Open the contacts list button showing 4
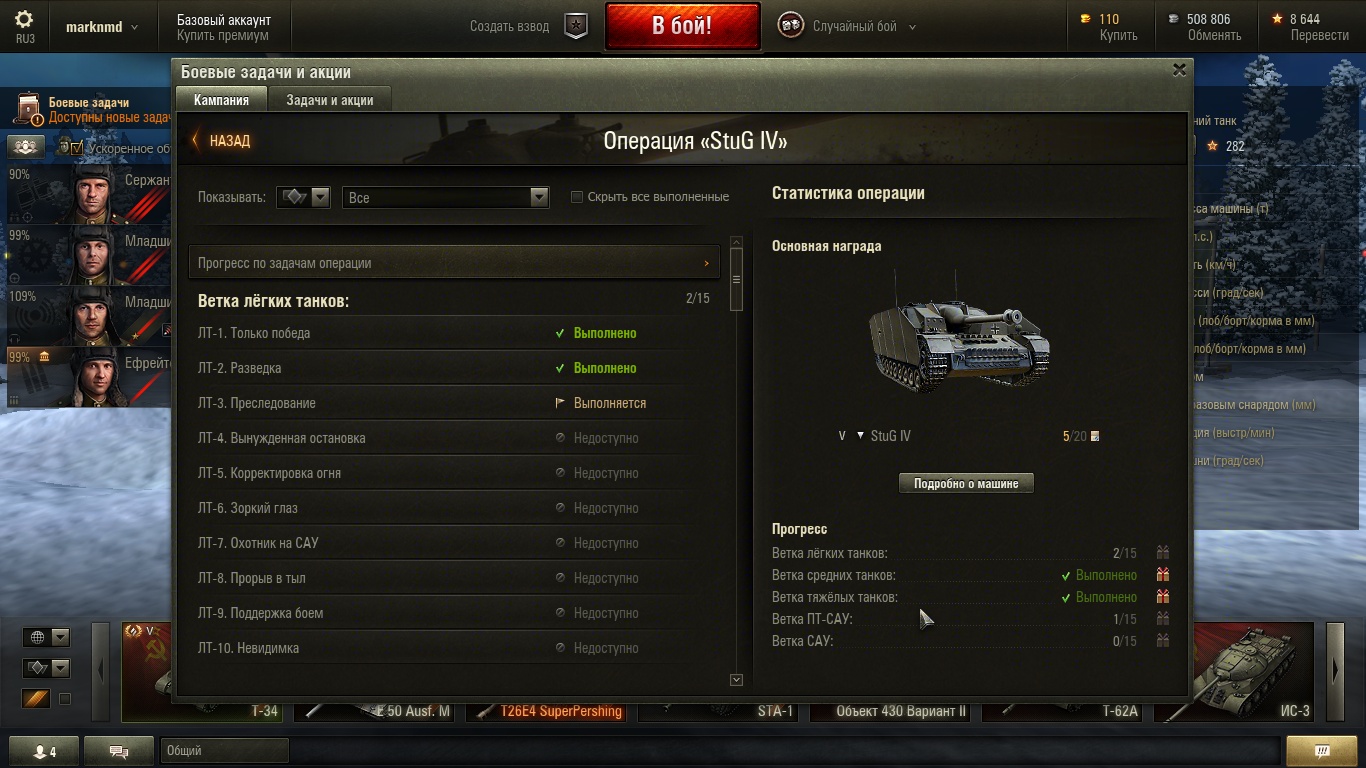The height and width of the screenshot is (768, 1366). (x=44, y=751)
